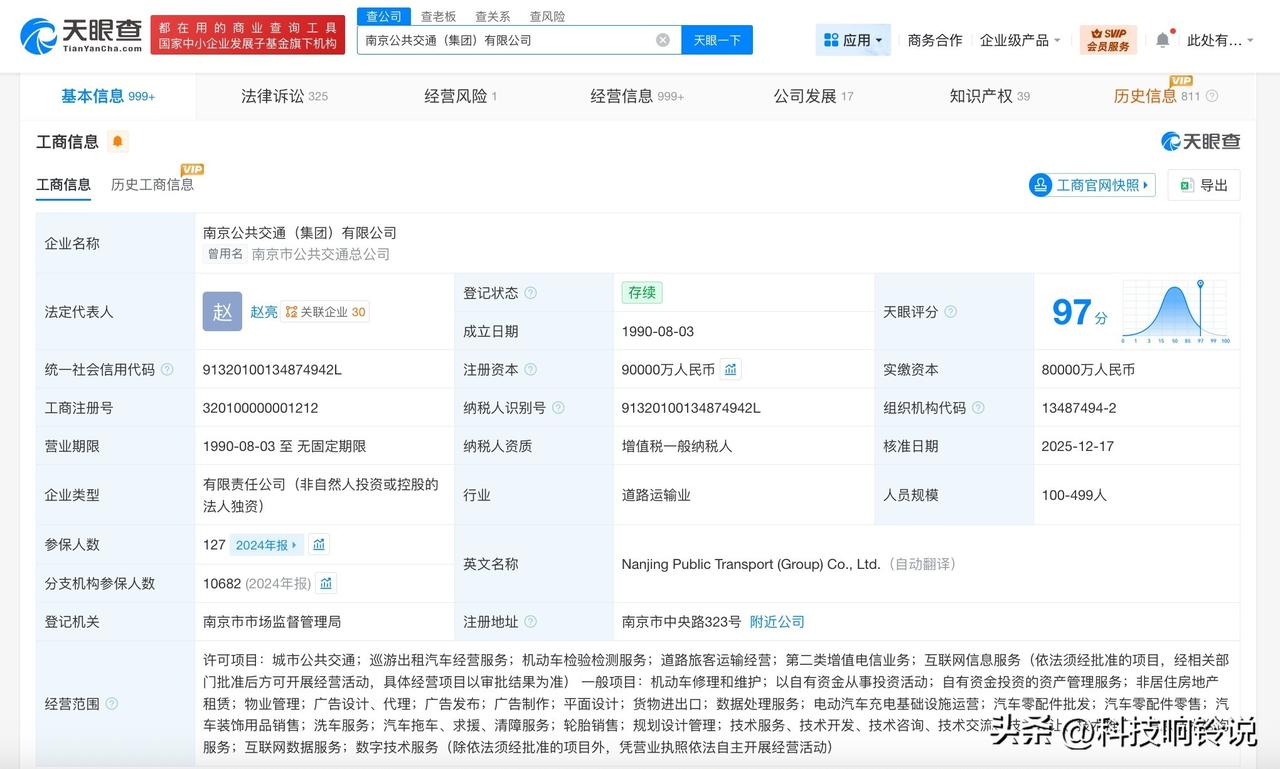This screenshot has height=769, width=1280.
Task: Click green export icon beside 导出
Action: (1186, 185)
